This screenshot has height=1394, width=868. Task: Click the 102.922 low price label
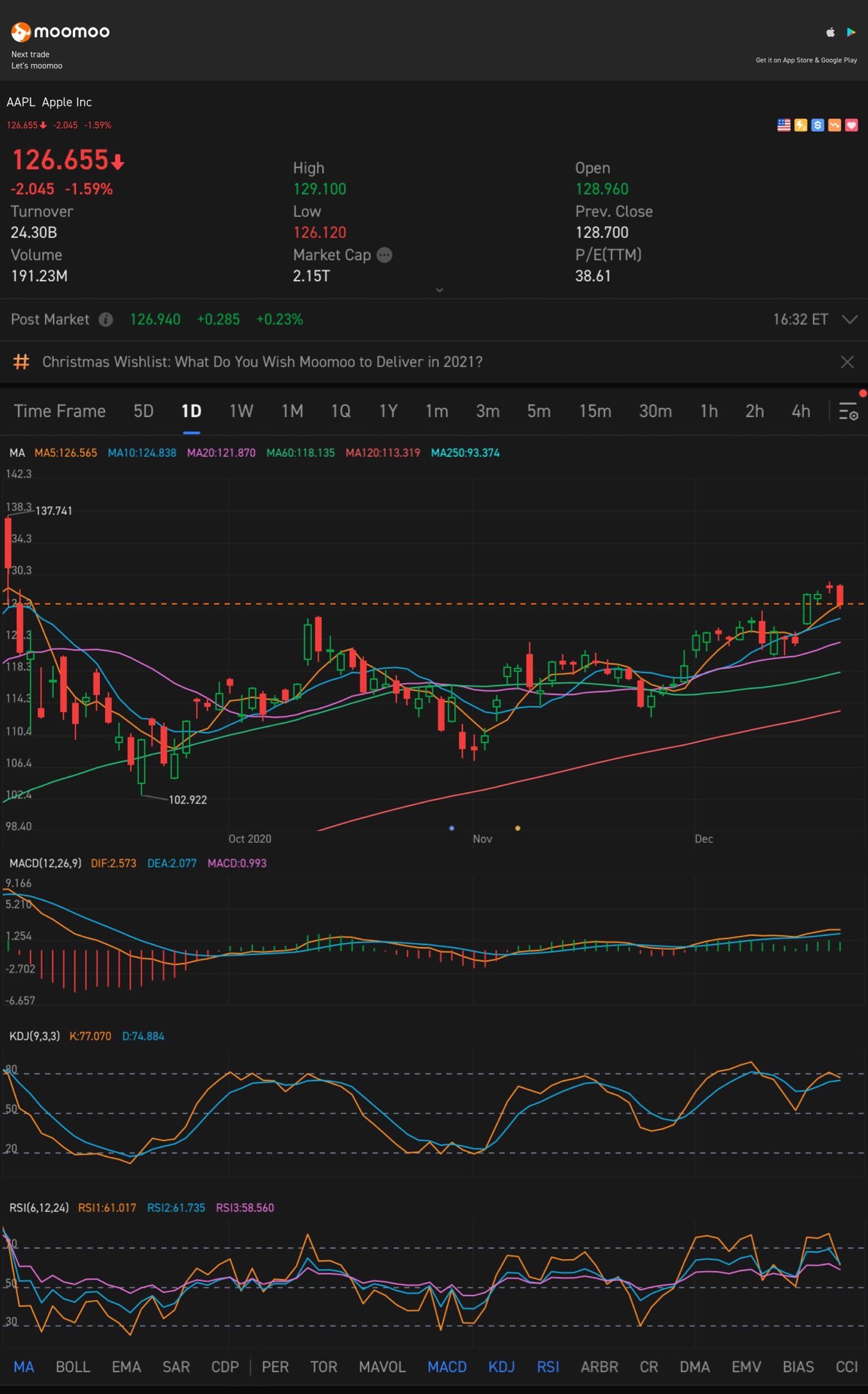tap(188, 799)
